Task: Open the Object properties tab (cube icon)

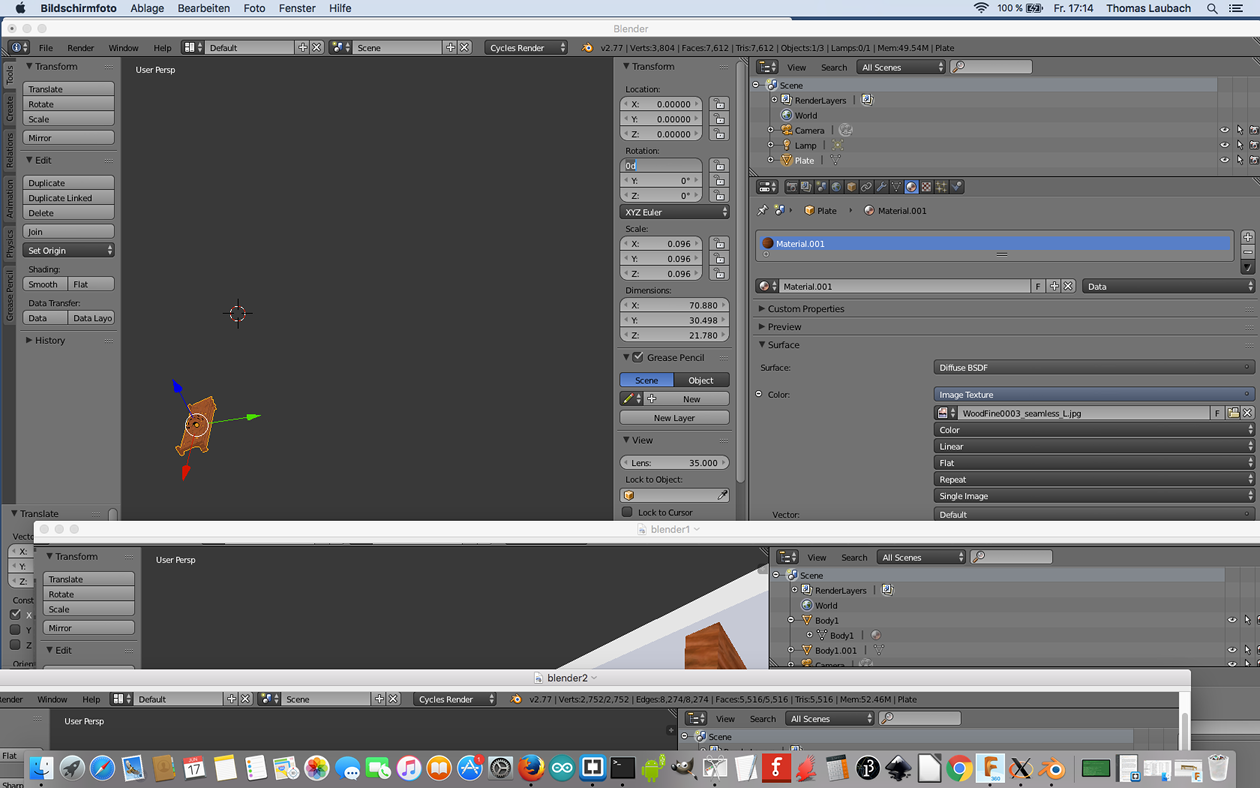Action: [x=851, y=187]
